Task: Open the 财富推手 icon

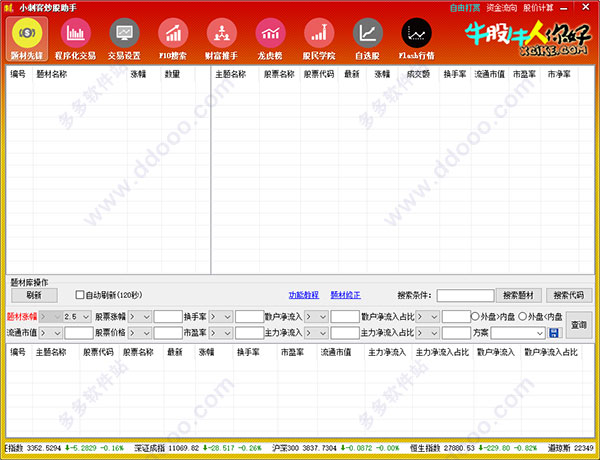Action: click(222, 39)
